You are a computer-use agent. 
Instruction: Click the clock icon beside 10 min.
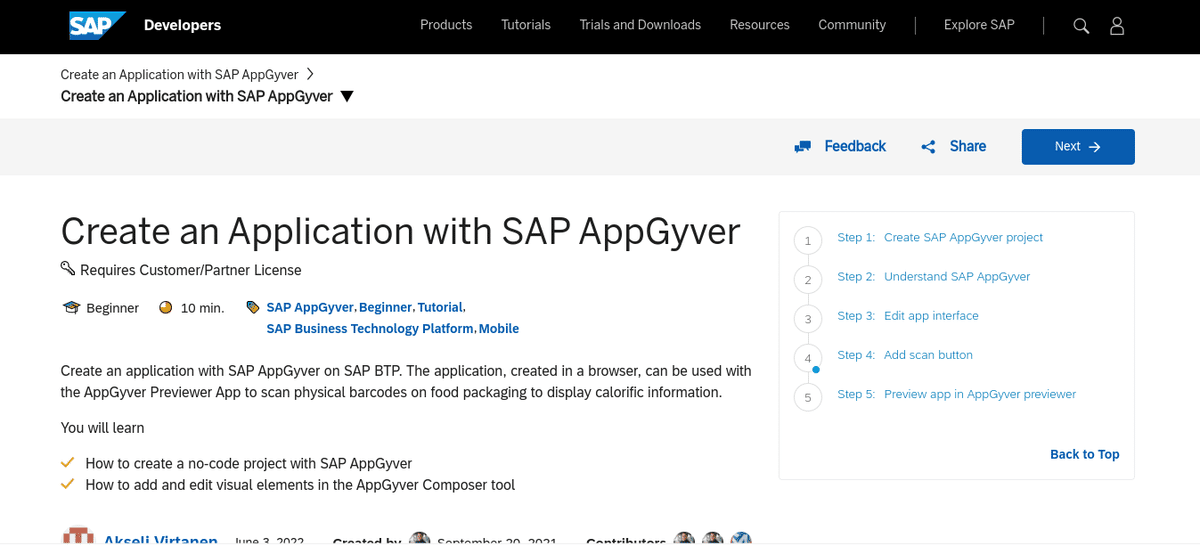pyautogui.click(x=166, y=307)
